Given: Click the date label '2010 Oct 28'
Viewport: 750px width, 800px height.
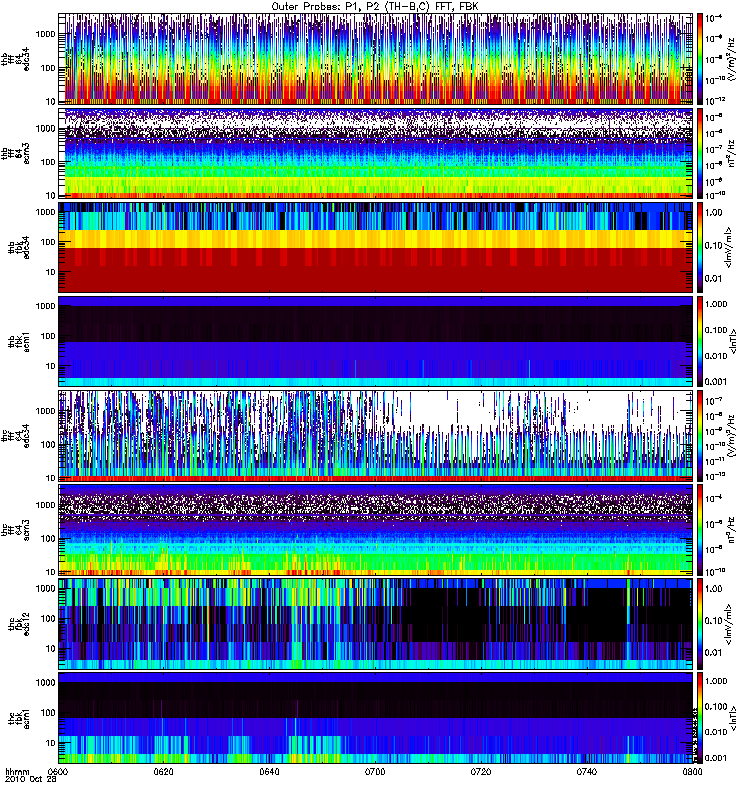Looking at the screenshot, I should [31, 780].
